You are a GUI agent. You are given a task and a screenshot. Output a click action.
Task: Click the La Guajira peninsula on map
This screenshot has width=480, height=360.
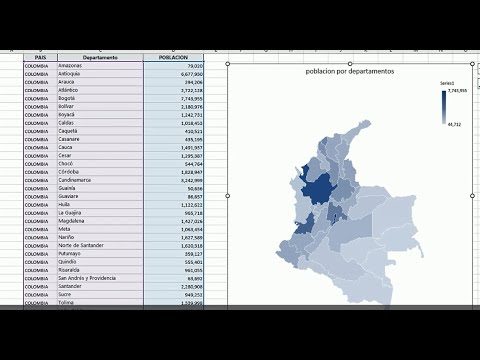pyautogui.click(x=361, y=127)
